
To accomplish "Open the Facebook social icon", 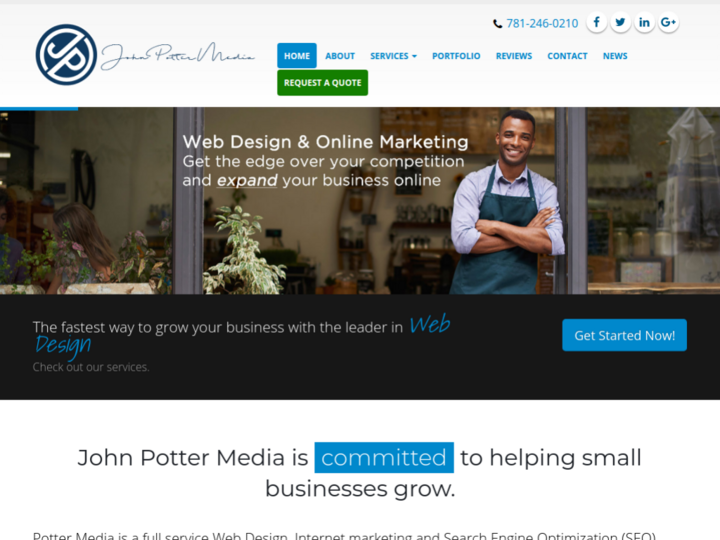I will pos(596,22).
